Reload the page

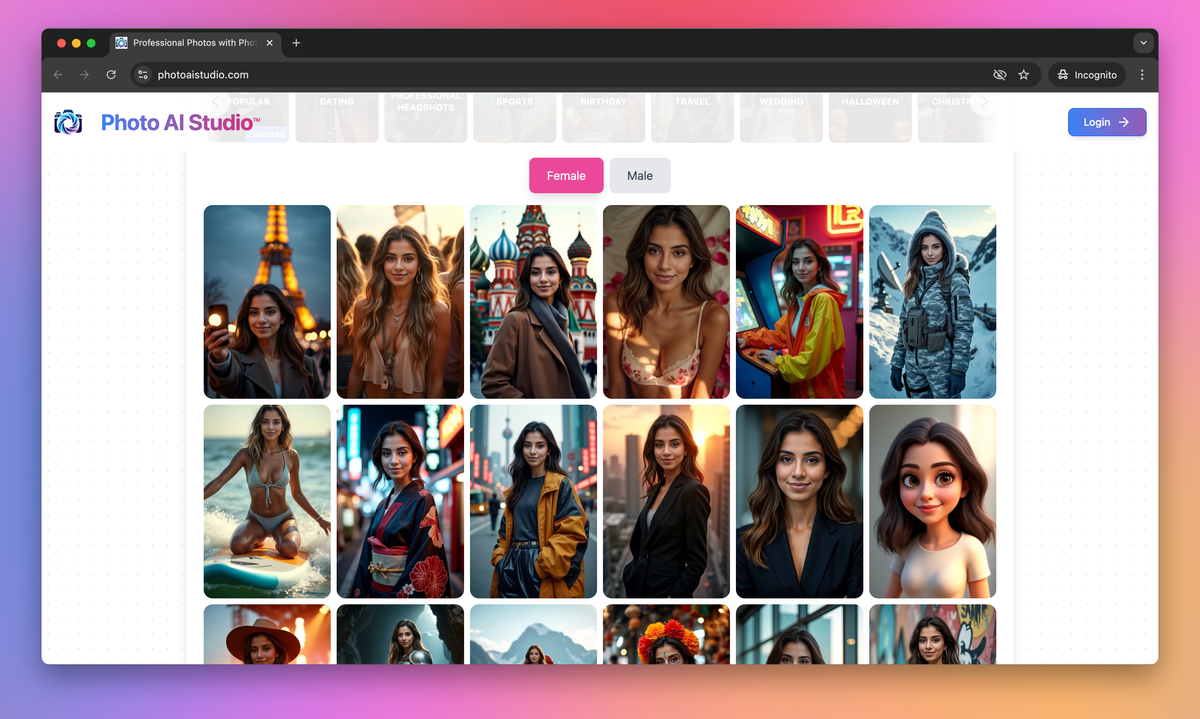(111, 75)
